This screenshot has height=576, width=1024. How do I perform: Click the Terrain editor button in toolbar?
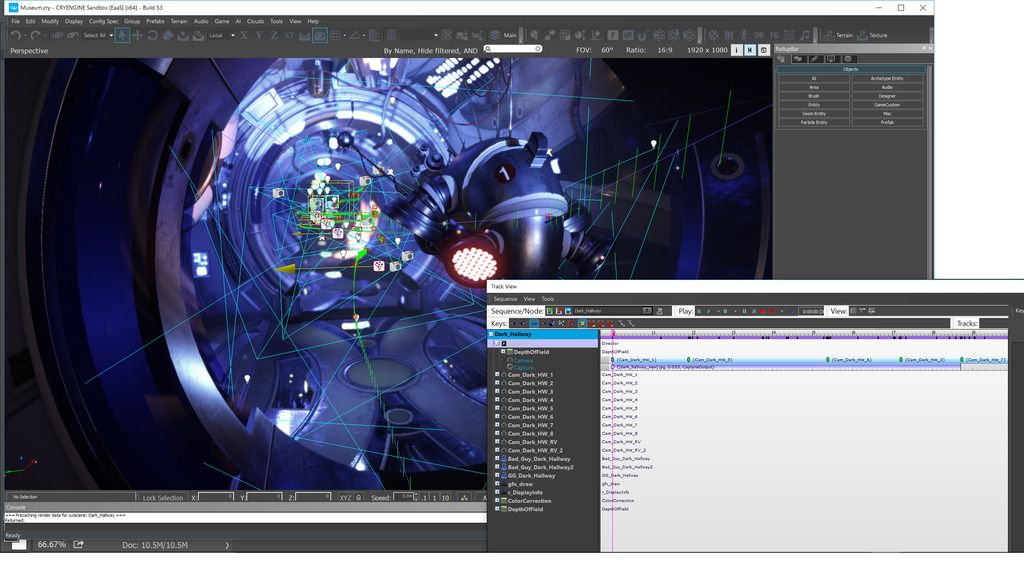(x=838, y=35)
